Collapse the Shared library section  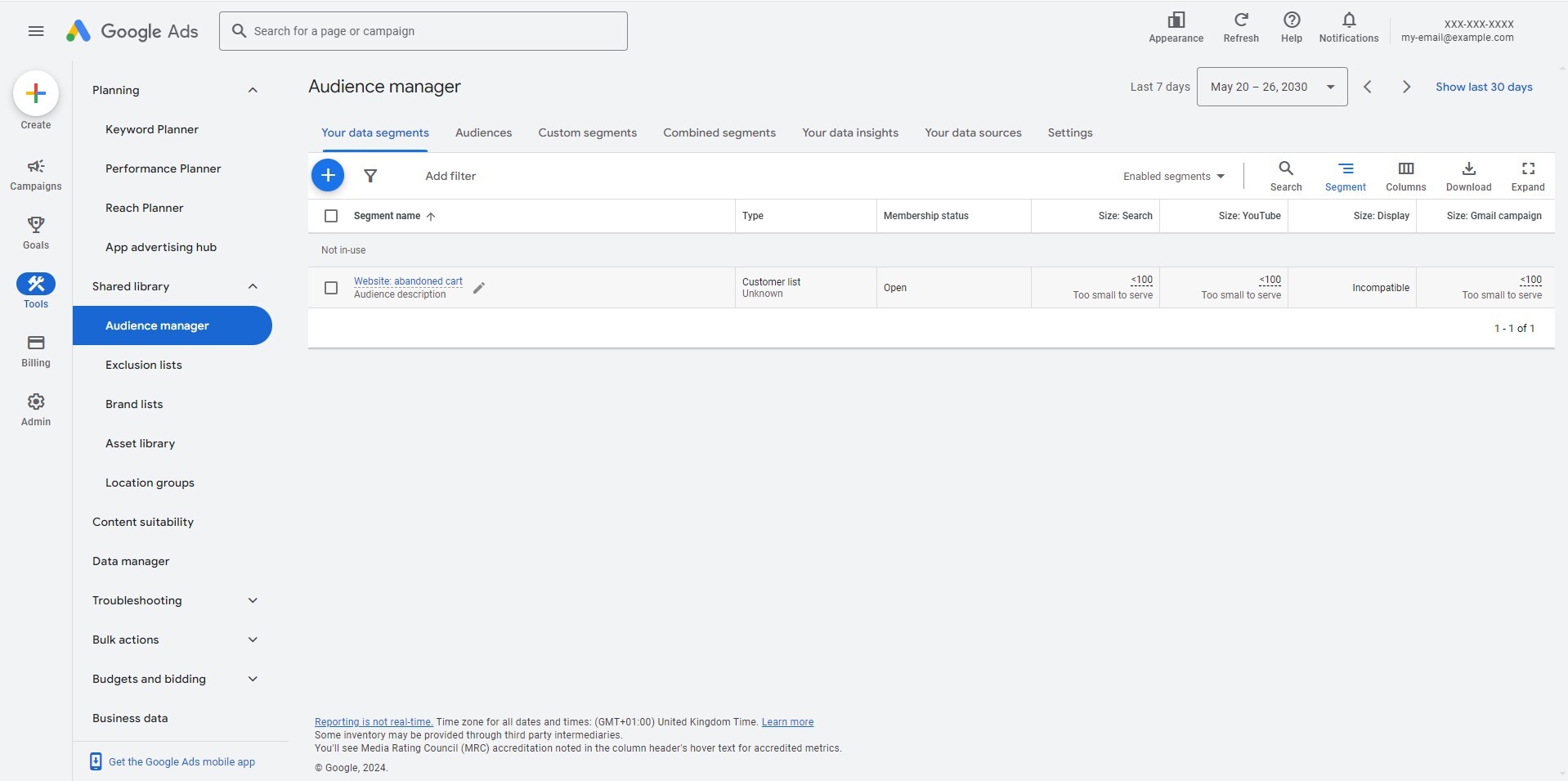[x=253, y=286]
